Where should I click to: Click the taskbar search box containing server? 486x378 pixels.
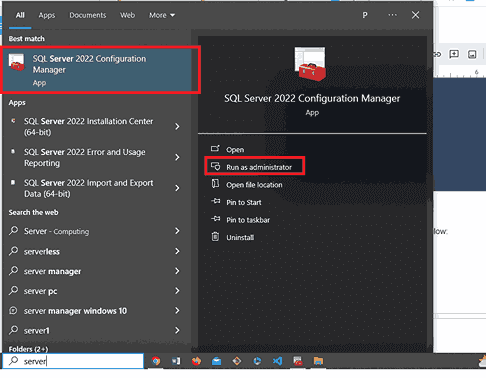point(73,361)
